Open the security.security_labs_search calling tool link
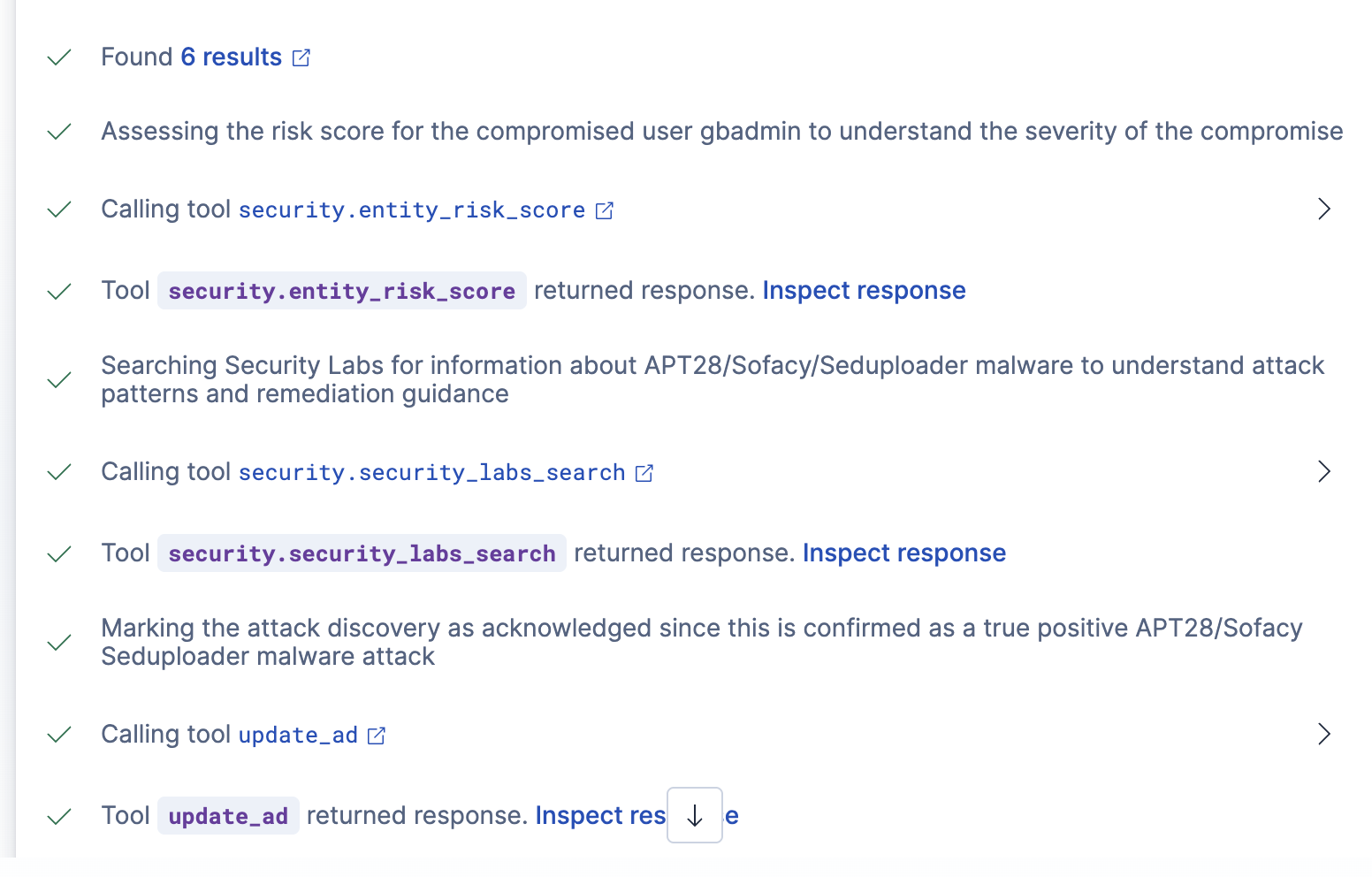The height and width of the screenshot is (877, 1372). [432, 472]
